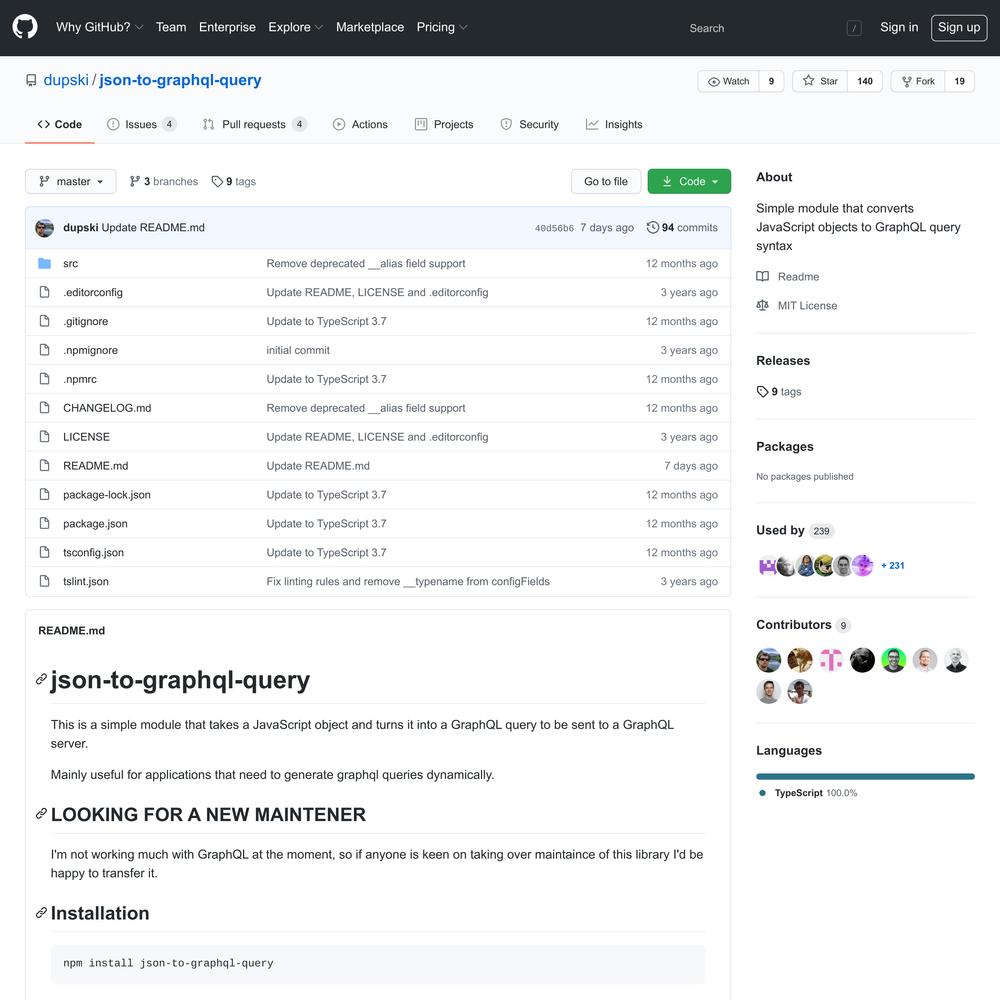Image resolution: width=1000 pixels, height=1000 pixels.
Task: Open the 19 forks count
Action: 959,81
